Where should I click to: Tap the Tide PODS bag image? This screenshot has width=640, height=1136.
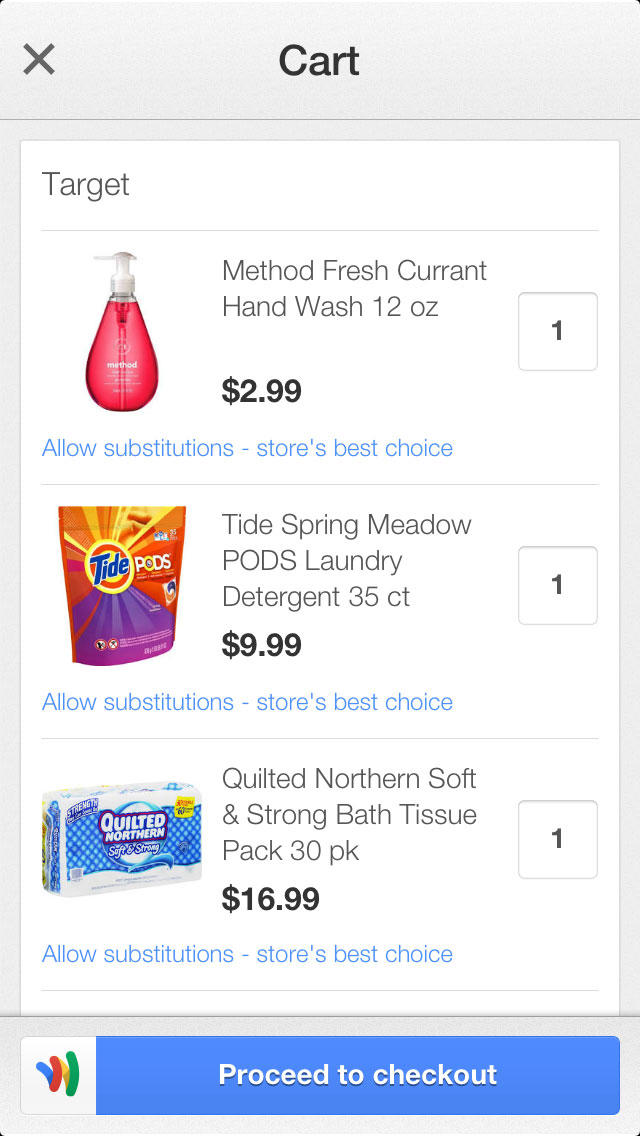click(122, 585)
